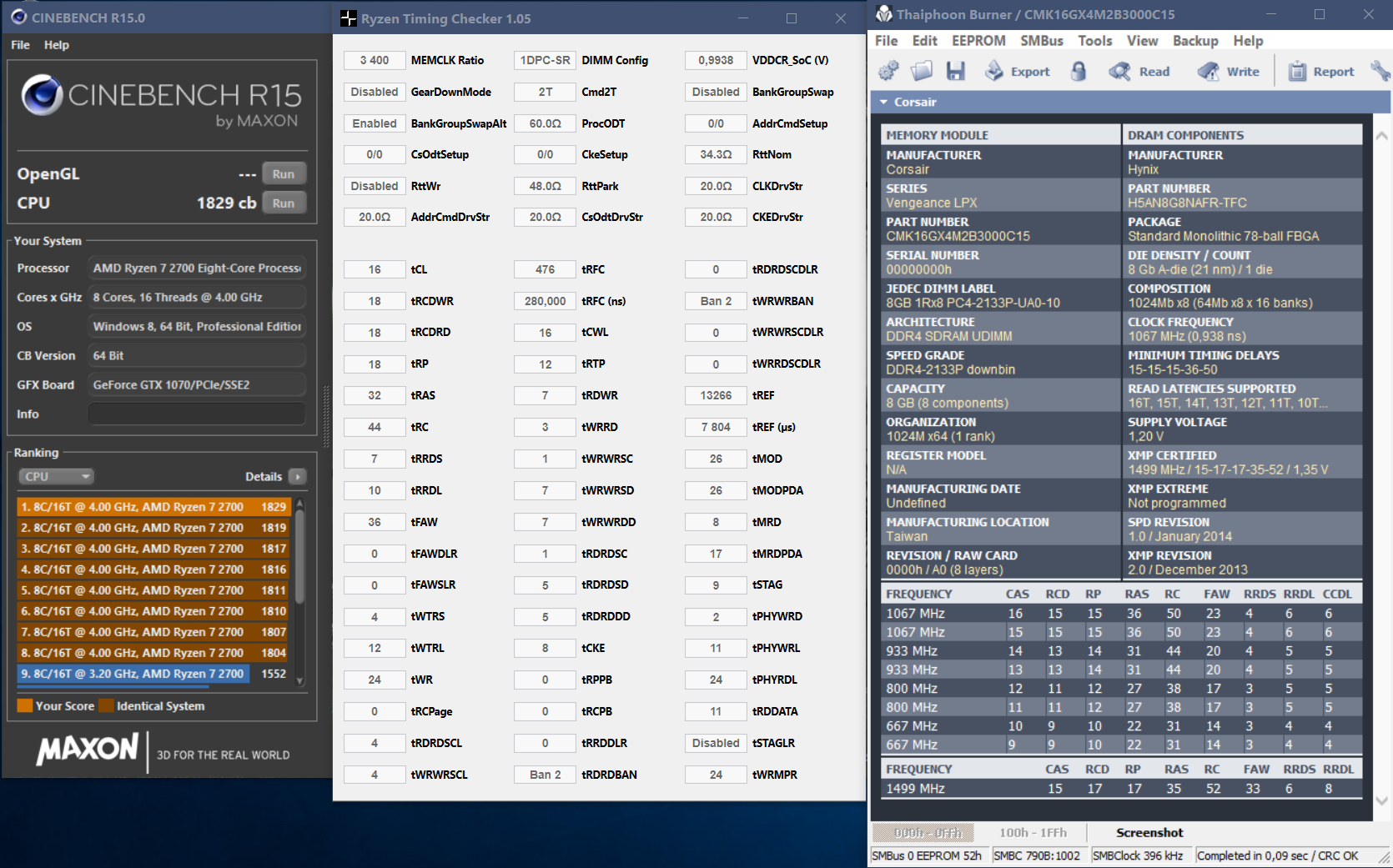
Task: Click the MEMCLK Ratio value 3 400
Action: coord(375,60)
